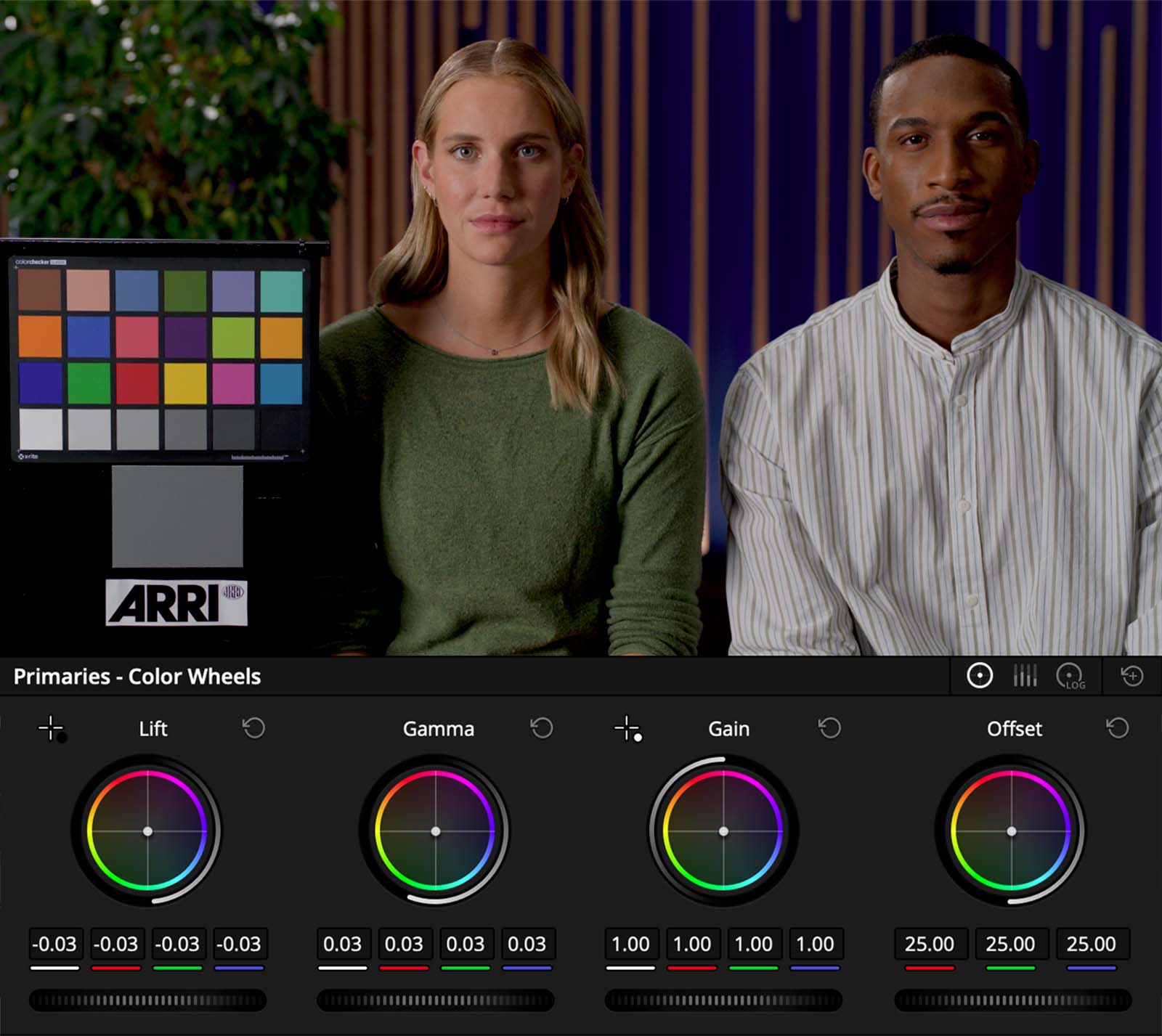Reset the Gamma wheel

(541, 727)
